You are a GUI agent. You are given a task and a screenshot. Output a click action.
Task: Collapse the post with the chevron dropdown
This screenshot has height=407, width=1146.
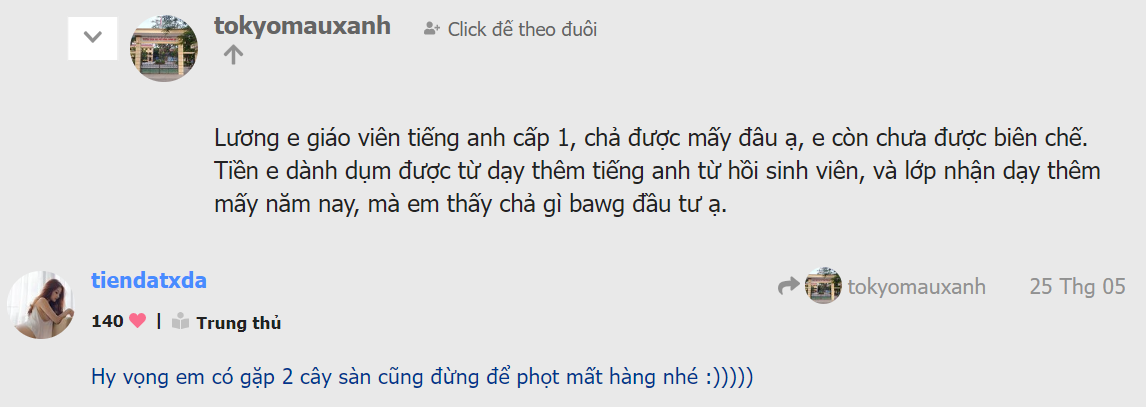tap(92, 37)
